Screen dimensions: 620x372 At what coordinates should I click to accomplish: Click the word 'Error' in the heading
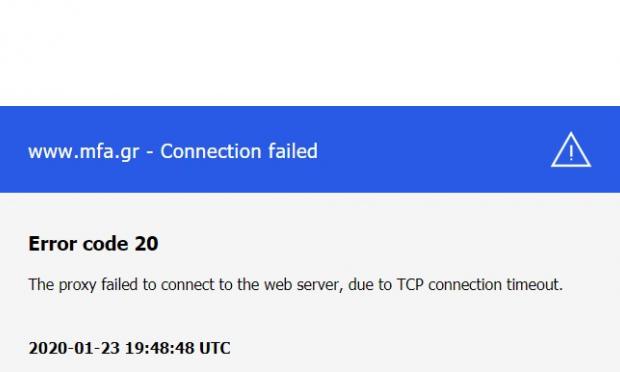(x=53, y=244)
